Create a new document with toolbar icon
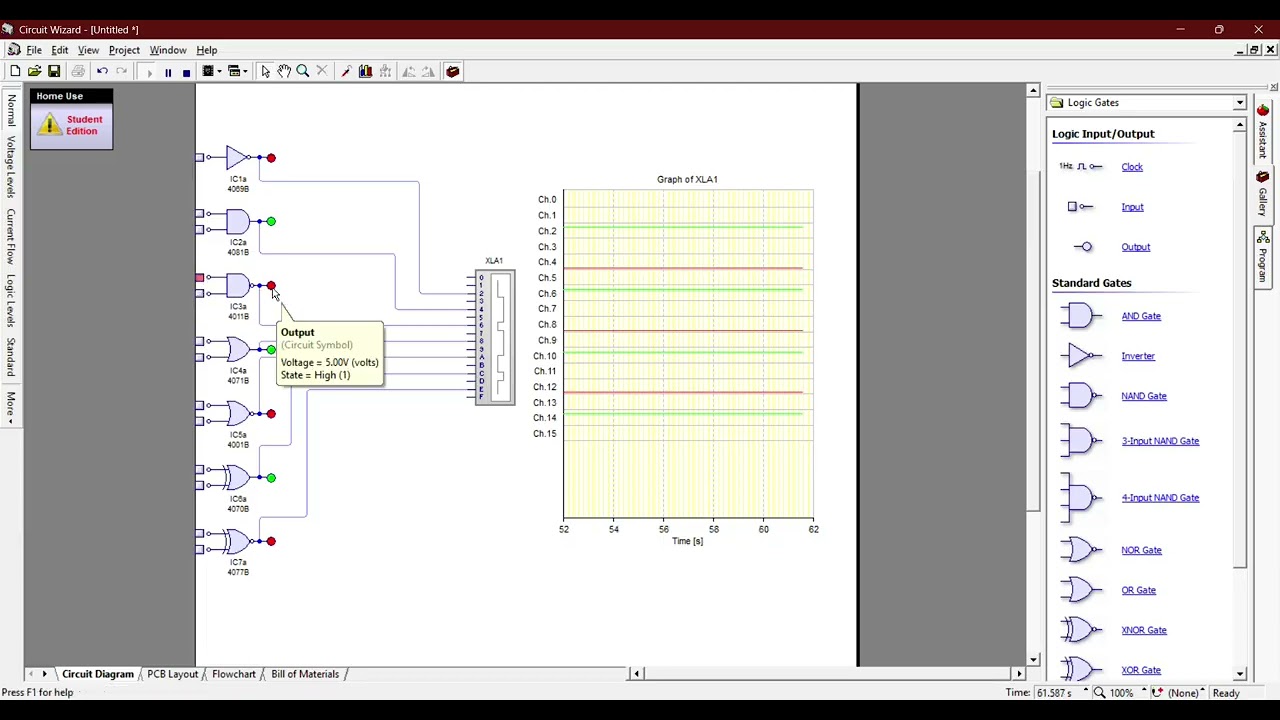1280x720 pixels. point(15,71)
